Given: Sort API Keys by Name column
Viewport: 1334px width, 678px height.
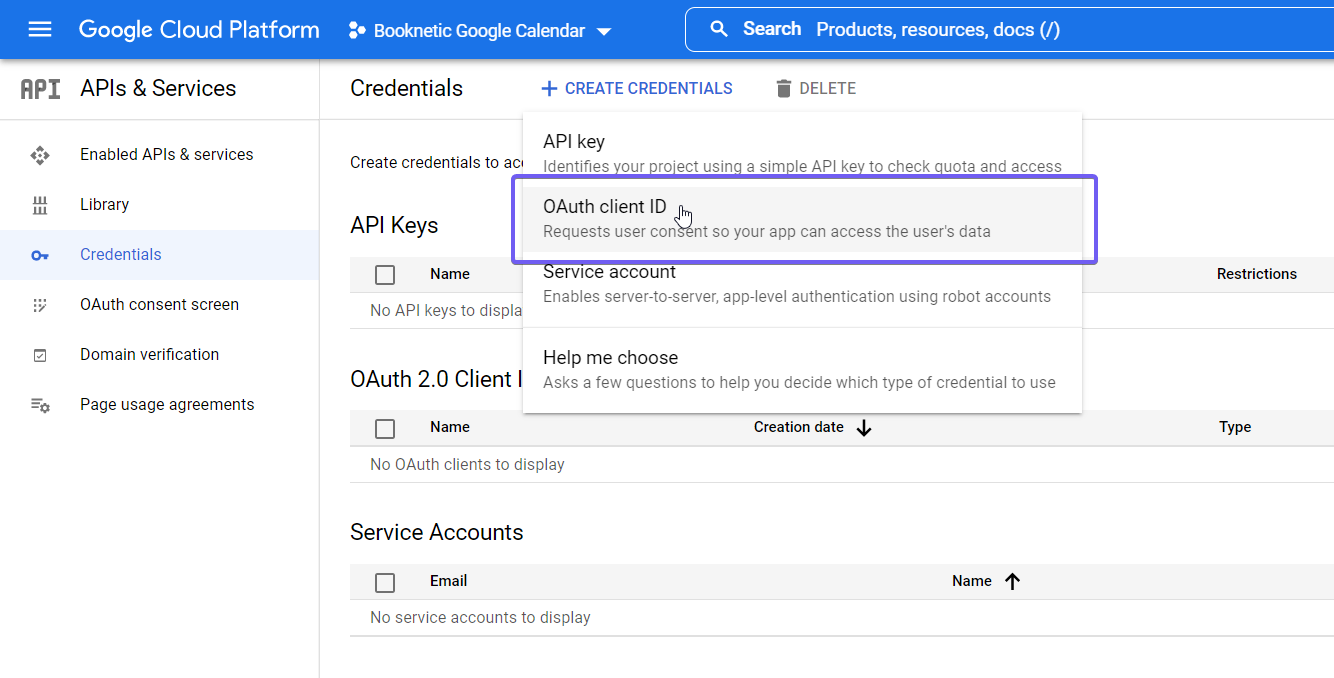Looking at the screenshot, I should (x=450, y=273).
